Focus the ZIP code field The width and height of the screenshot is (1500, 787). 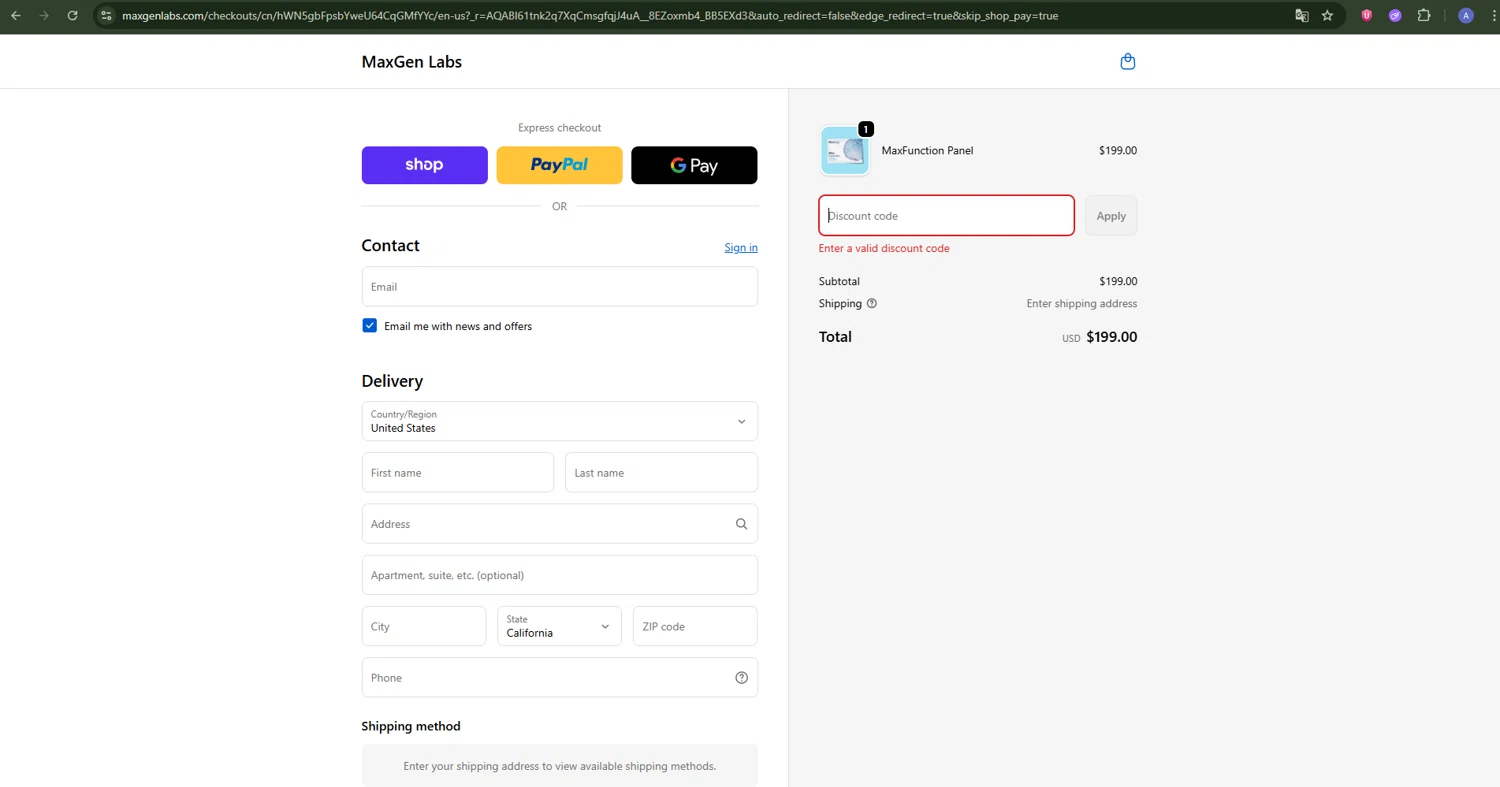(x=695, y=626)
